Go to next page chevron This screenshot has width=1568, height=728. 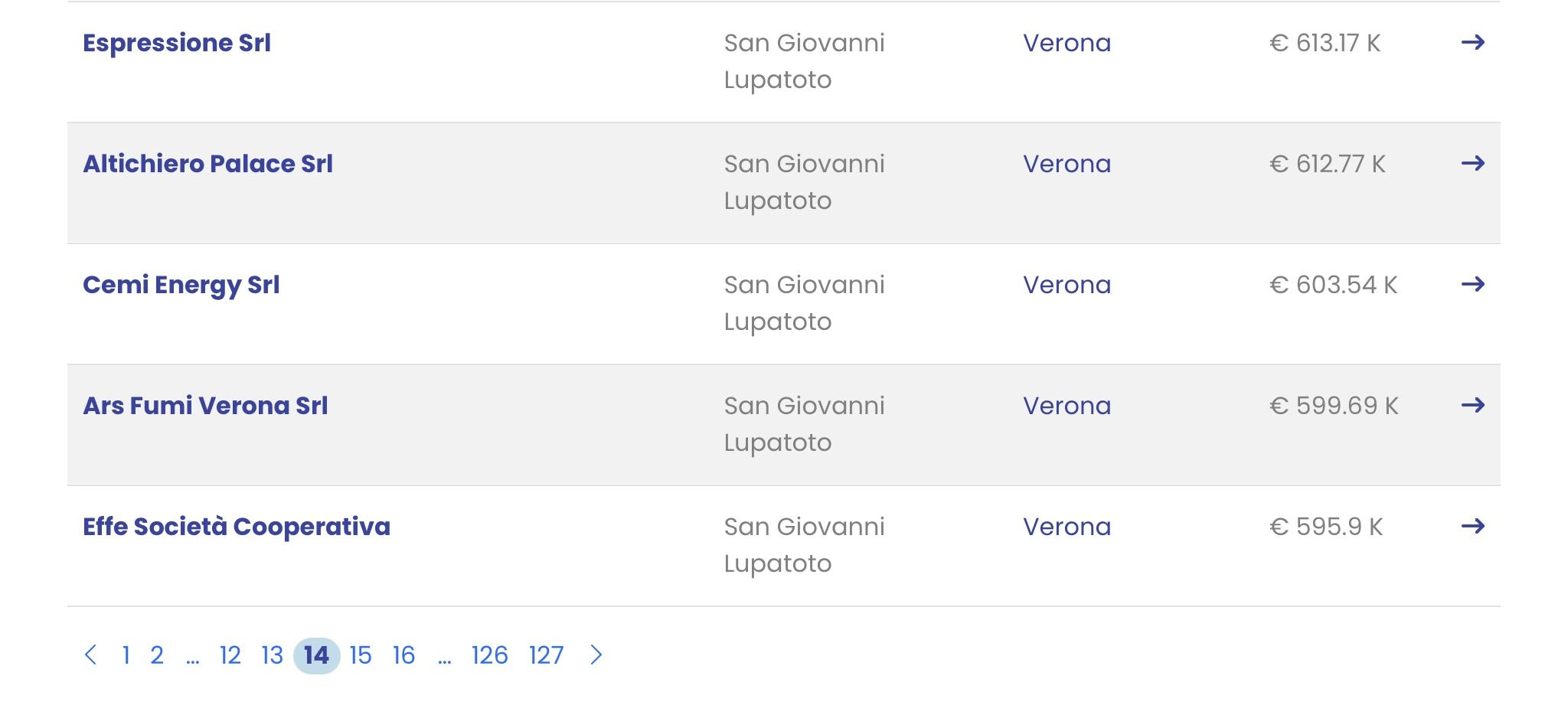coord(596,655)
